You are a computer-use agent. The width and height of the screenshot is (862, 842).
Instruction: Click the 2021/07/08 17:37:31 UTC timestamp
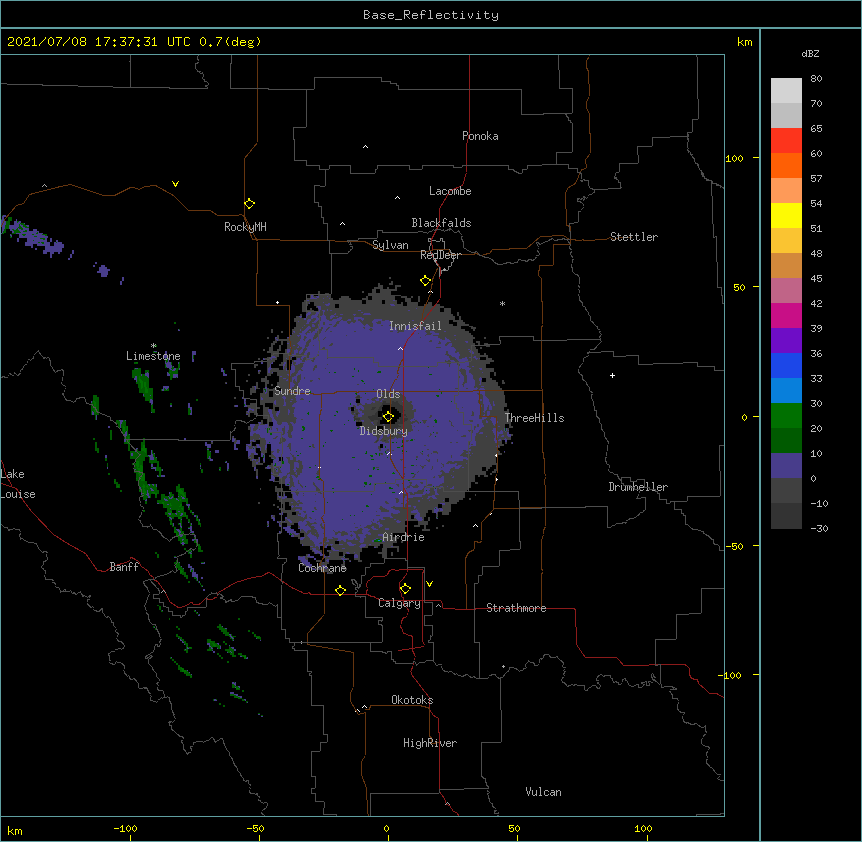[98, 42]
